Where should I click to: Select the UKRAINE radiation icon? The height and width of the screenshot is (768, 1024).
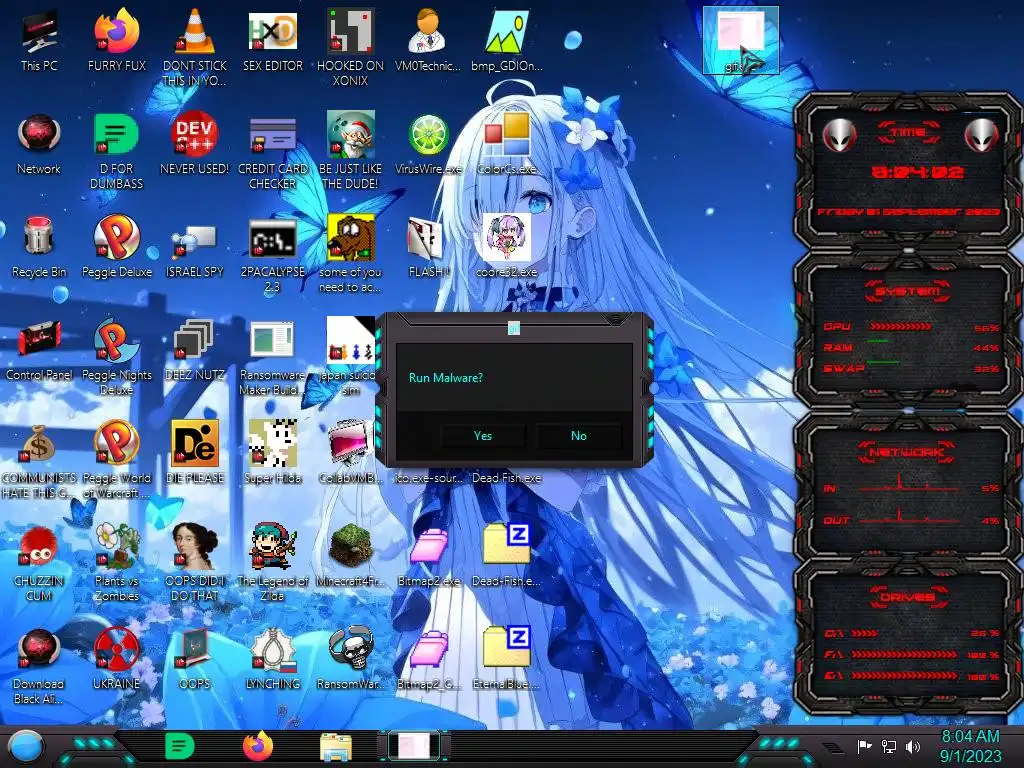[x=117, y=660]
